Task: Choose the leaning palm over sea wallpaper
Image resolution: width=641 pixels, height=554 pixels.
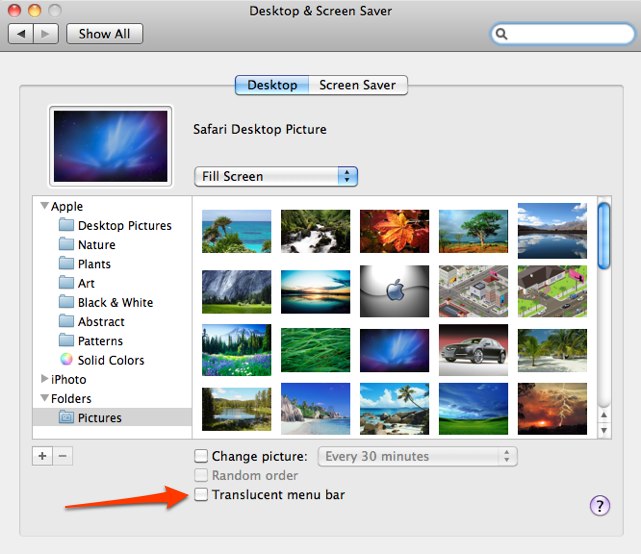Action: click(394, 409)
